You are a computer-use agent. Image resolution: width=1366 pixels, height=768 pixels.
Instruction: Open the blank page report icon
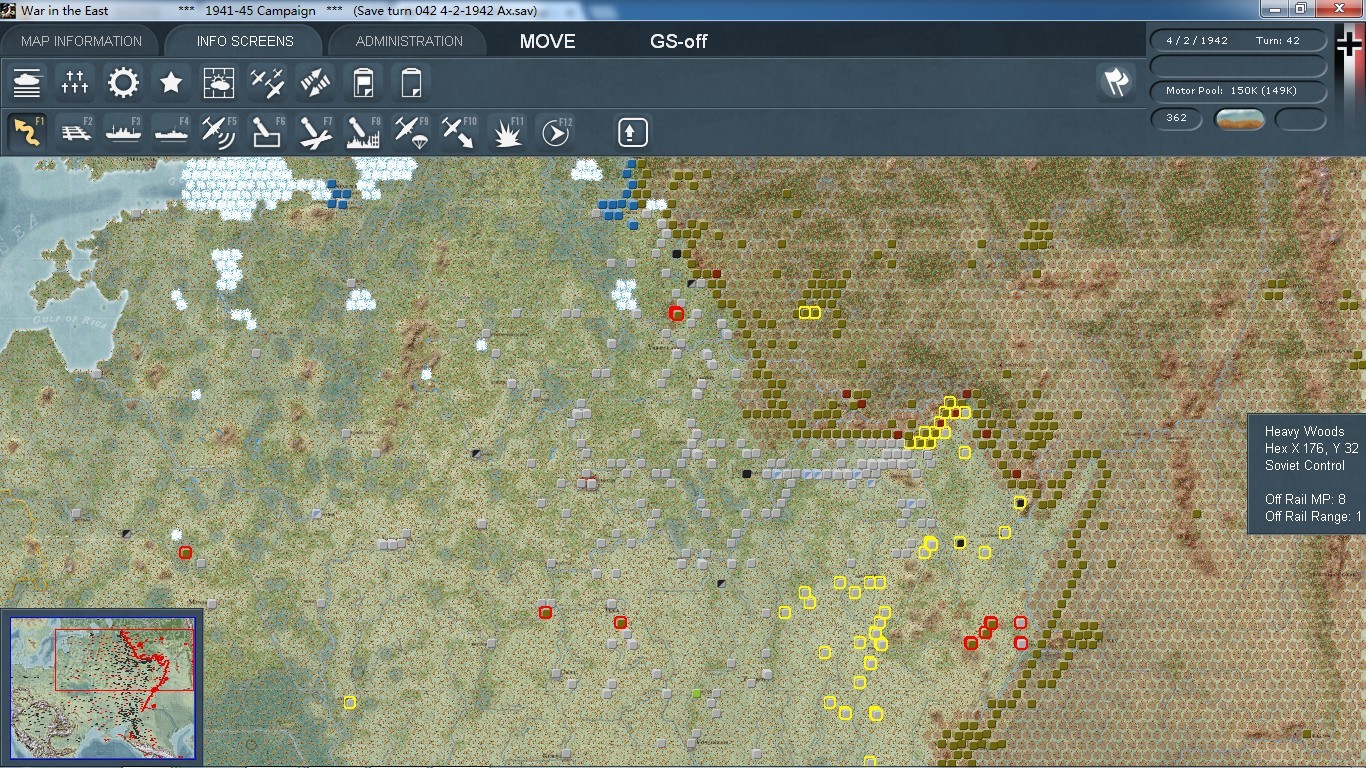coord(411,83)
